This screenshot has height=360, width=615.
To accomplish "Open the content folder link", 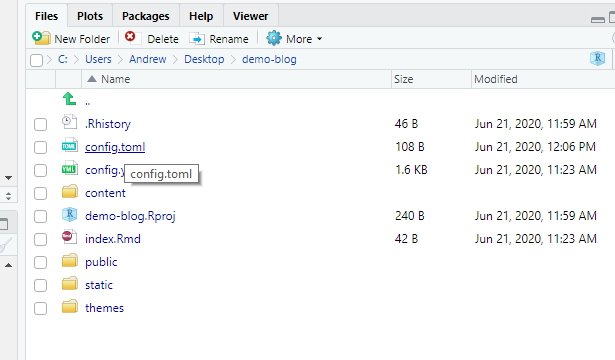I will pos(105,193).
